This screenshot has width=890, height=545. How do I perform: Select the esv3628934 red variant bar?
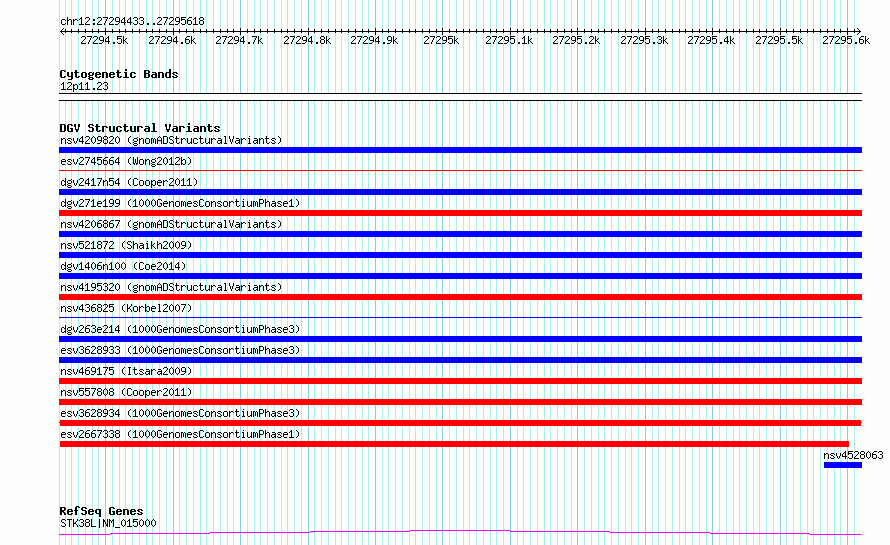(460, 423)
